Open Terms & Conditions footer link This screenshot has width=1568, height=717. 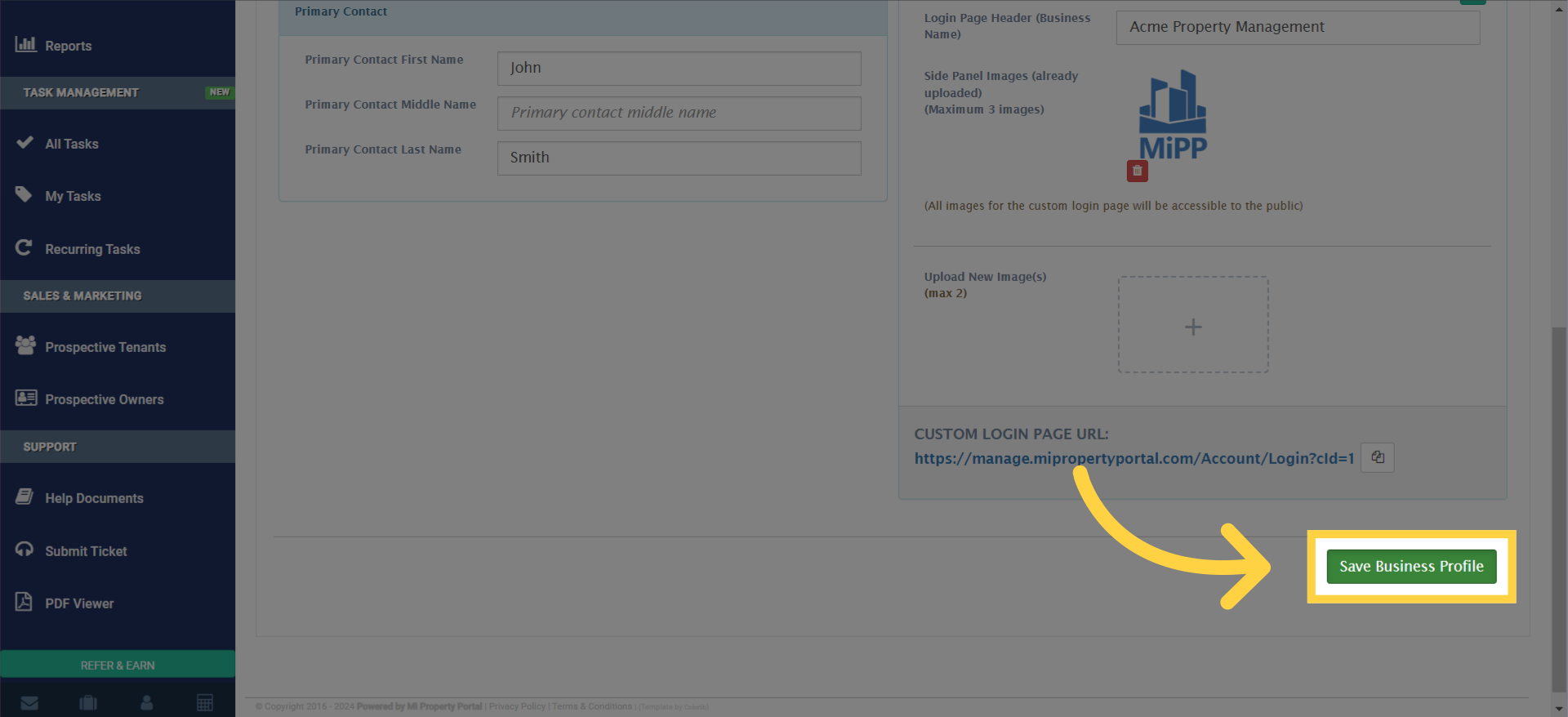[x=592, y=707]
